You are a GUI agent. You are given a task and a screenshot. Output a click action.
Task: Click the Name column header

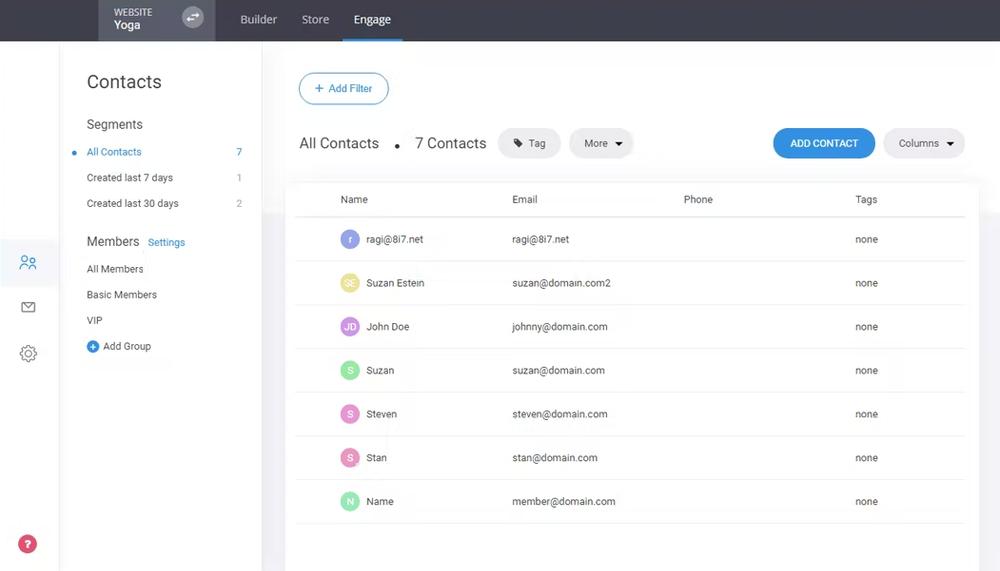pos(354,200)
